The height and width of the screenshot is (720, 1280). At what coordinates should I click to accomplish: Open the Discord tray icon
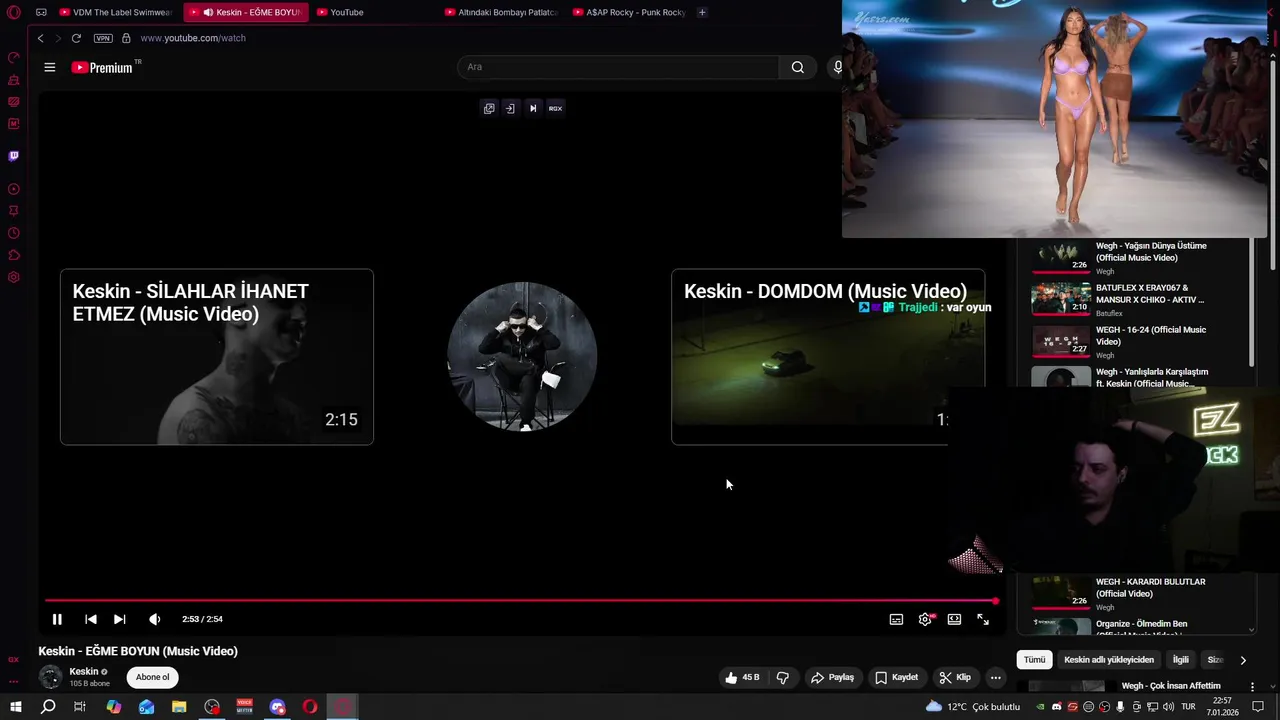click(x=1057, y=707)
